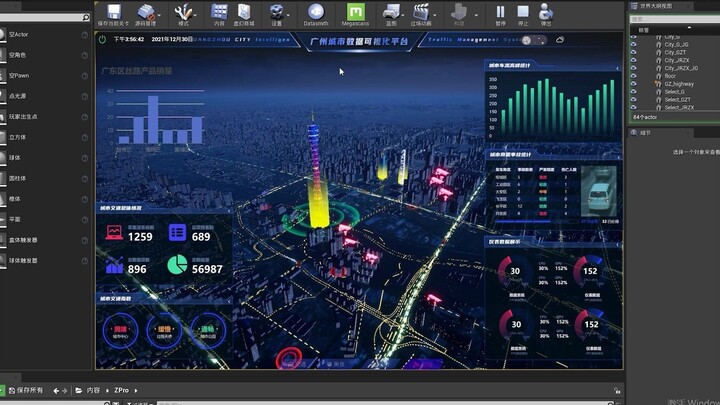Open the Blueprints dropdown arrow

[403, 15]
